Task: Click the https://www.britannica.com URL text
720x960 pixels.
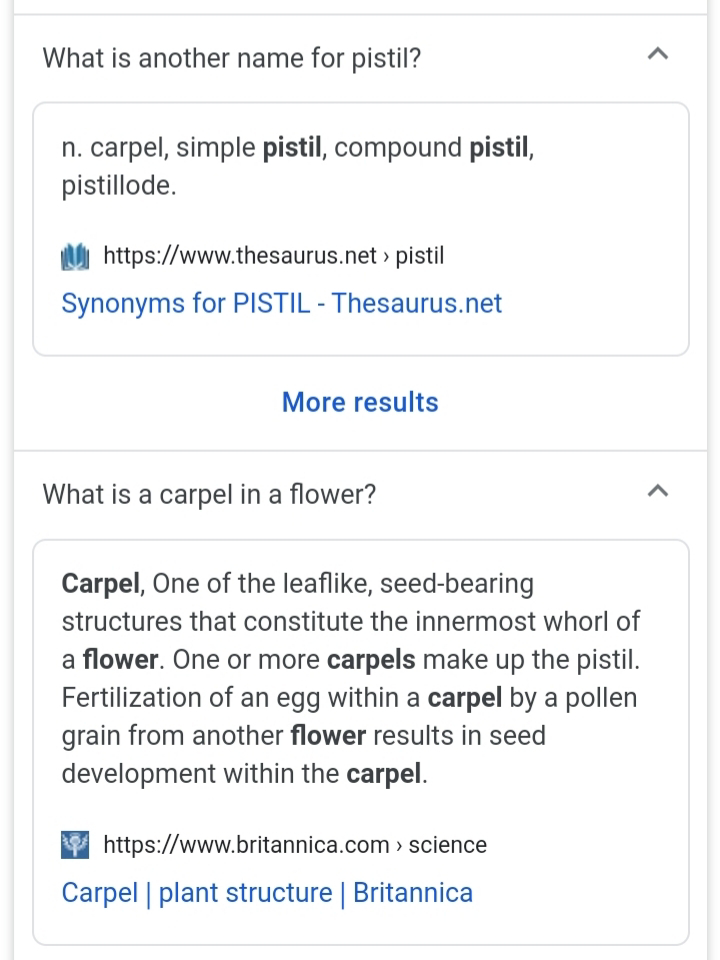Action: point(246,844)
